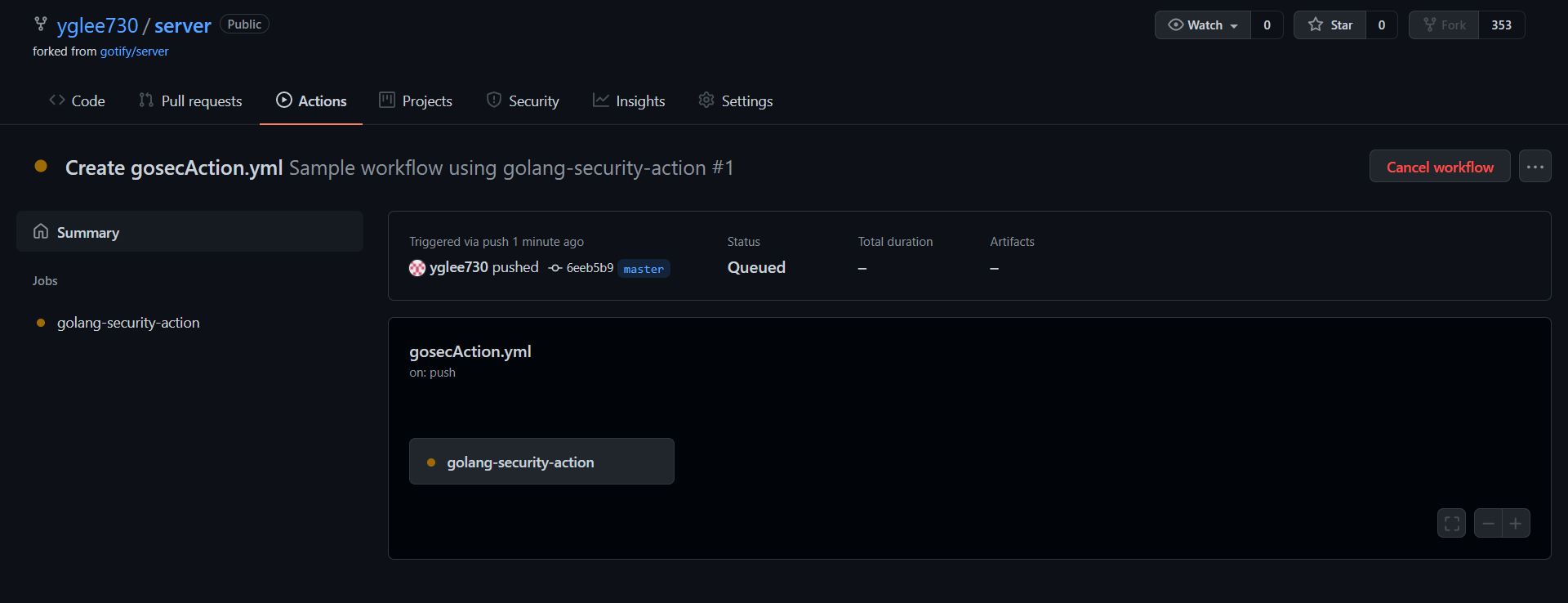The height and width of the screenshot is (603, 1568).
Task: Open the workflow three-dot options menu
Action: pos(1535,167)
